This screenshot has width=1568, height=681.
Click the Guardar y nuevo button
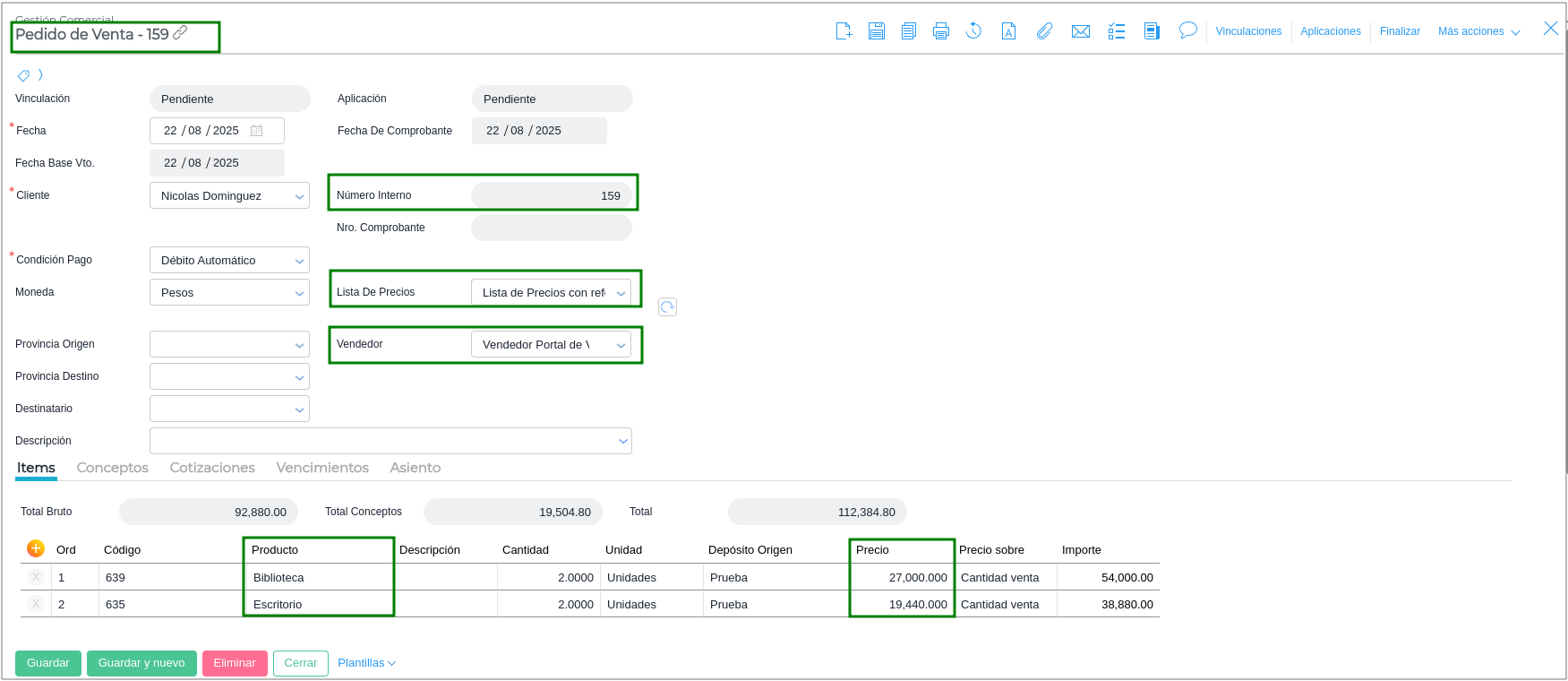(x=141, y=663)
